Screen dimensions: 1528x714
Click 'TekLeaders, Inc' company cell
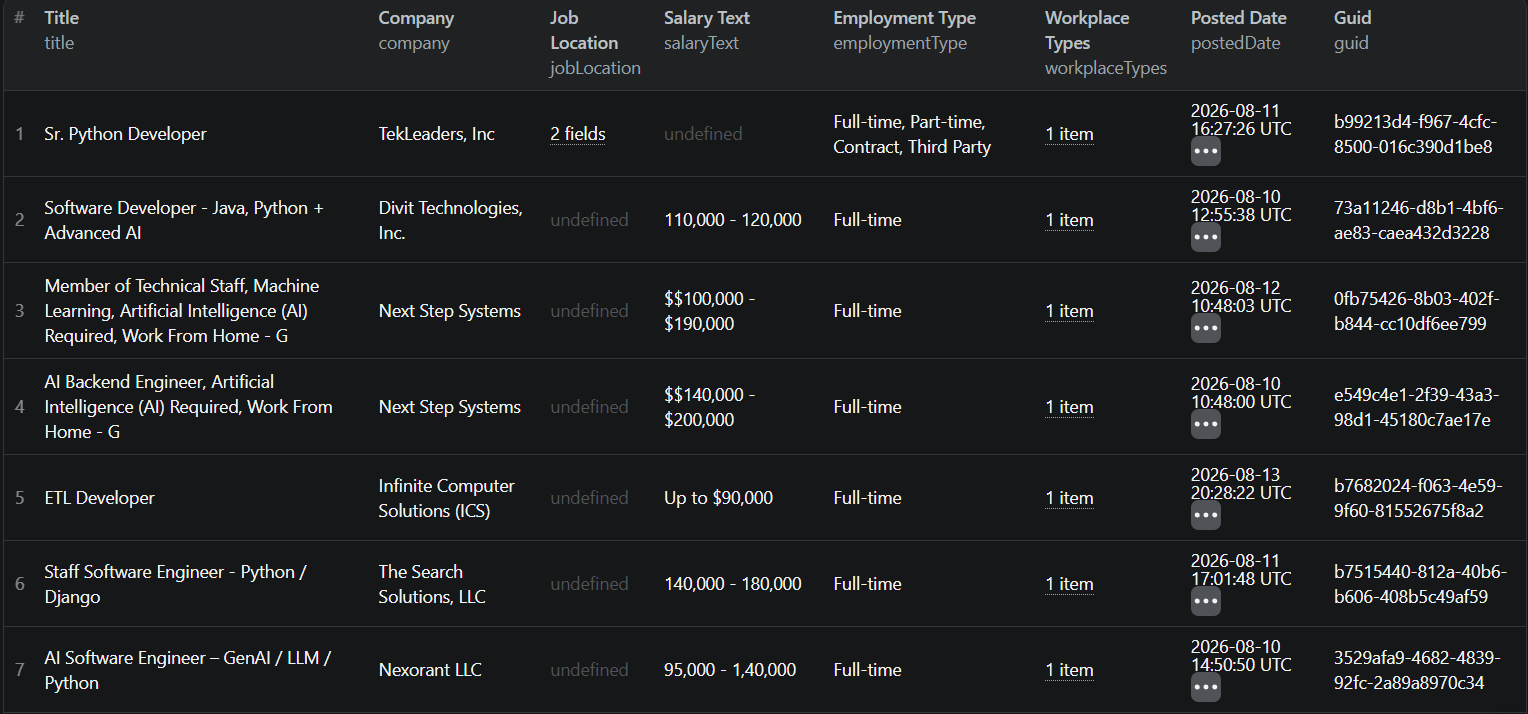coord(436,134)
